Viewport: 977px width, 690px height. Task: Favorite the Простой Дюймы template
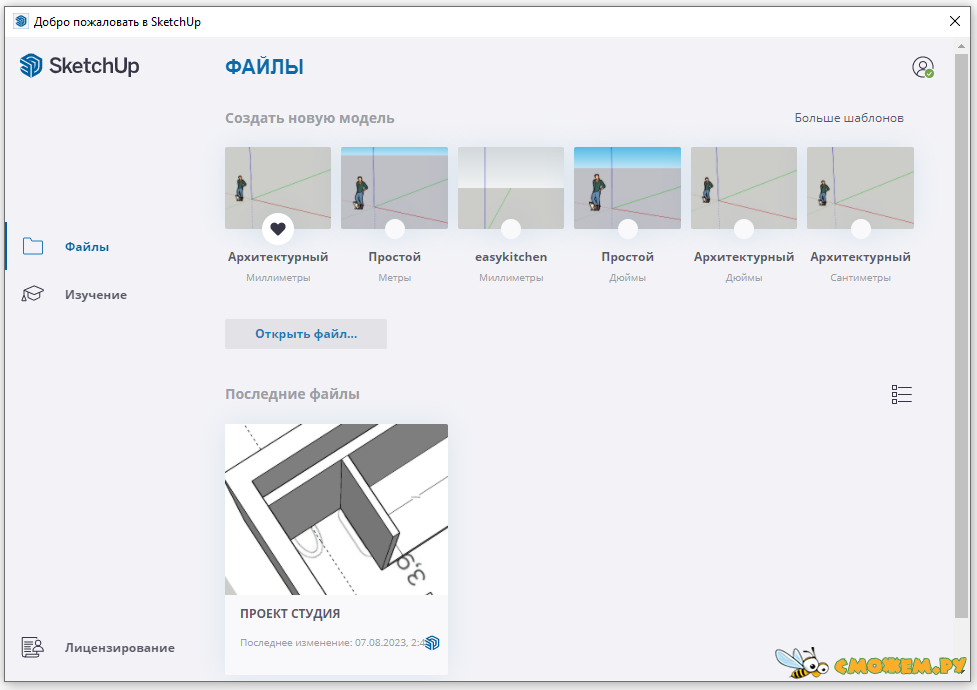coord(627,229)
